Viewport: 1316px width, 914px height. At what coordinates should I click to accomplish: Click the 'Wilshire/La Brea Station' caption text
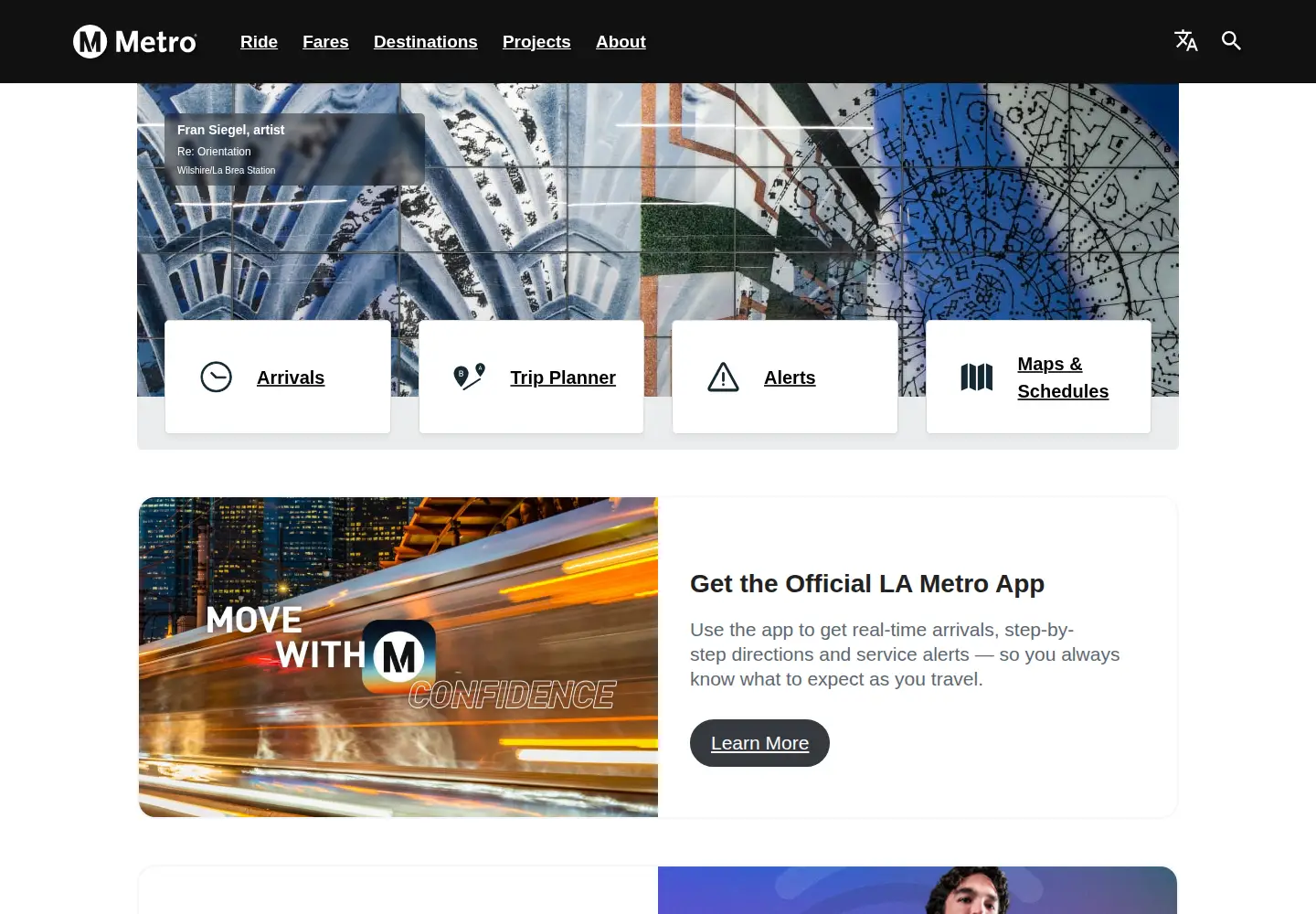click(226, 171)
